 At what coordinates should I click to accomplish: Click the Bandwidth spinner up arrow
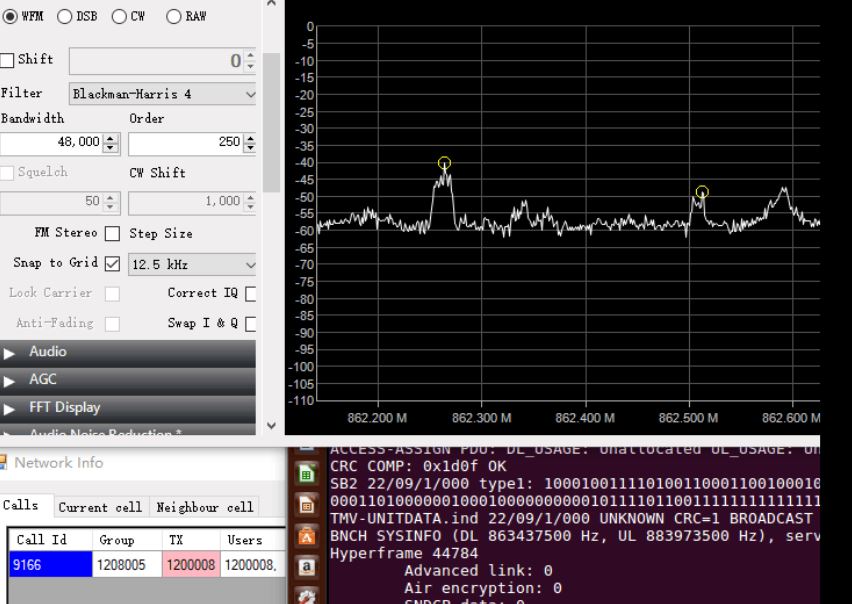click(x=111, y=137)
